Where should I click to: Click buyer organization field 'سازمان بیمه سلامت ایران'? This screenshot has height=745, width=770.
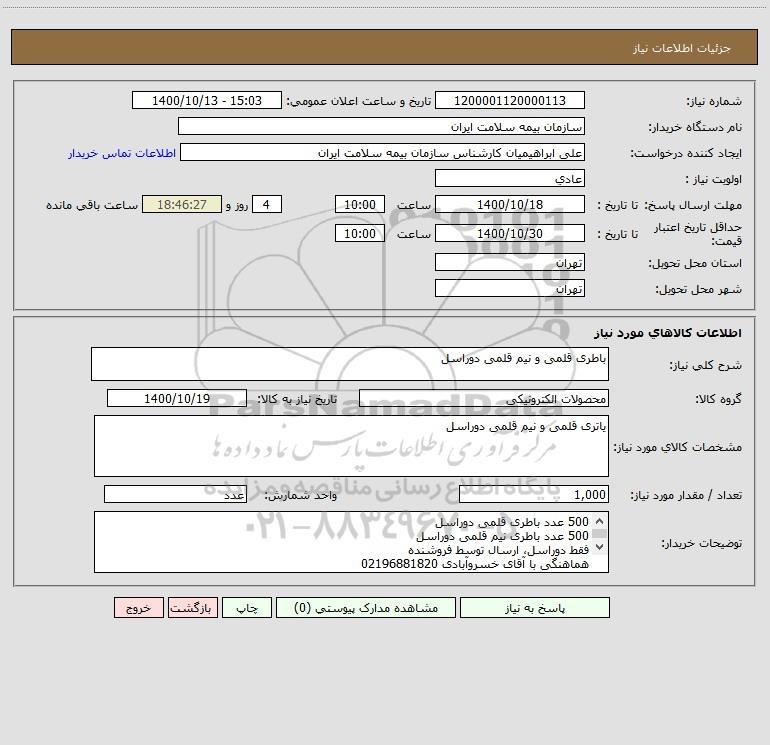pos(381,126)
